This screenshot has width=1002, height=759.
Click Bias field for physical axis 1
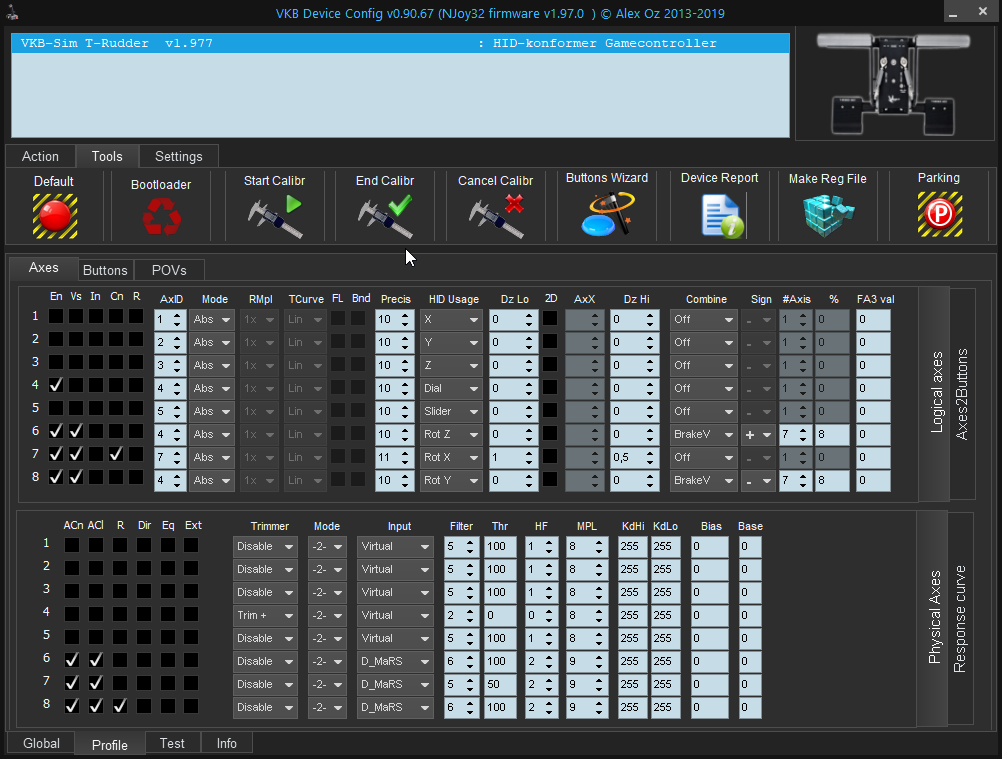(709, 546)
